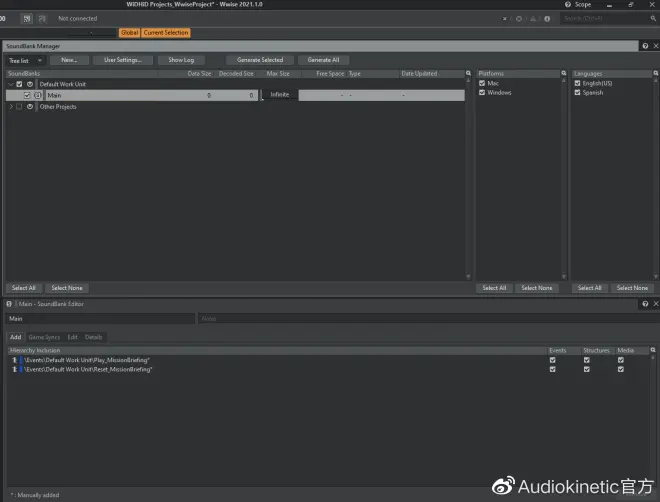
Task: Close the SoundBank Editor panel
Action: click(x=656, y=304)
